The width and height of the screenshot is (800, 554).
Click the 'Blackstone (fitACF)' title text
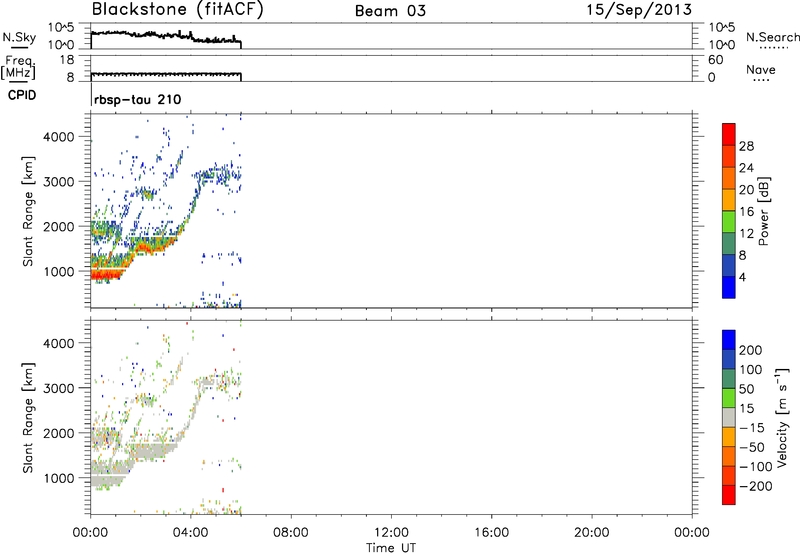coord(178,10)
